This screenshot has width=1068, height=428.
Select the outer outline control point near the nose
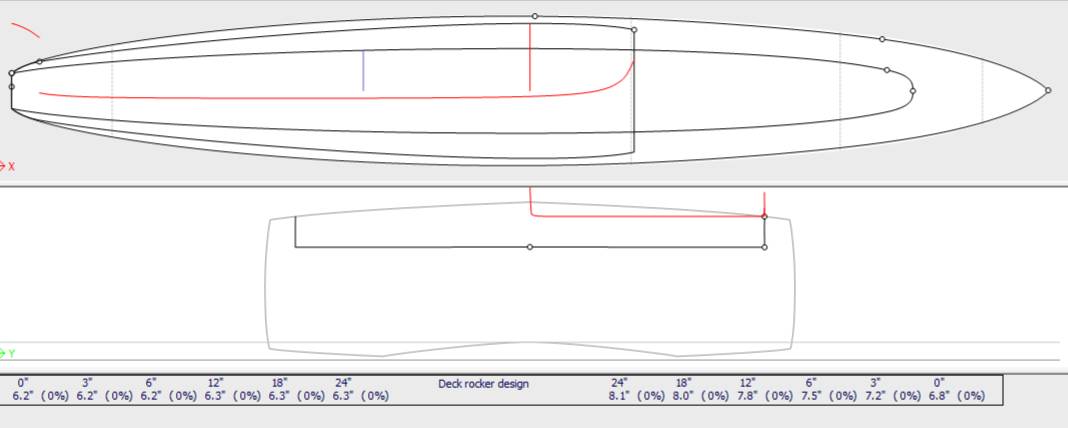[882, 39]
